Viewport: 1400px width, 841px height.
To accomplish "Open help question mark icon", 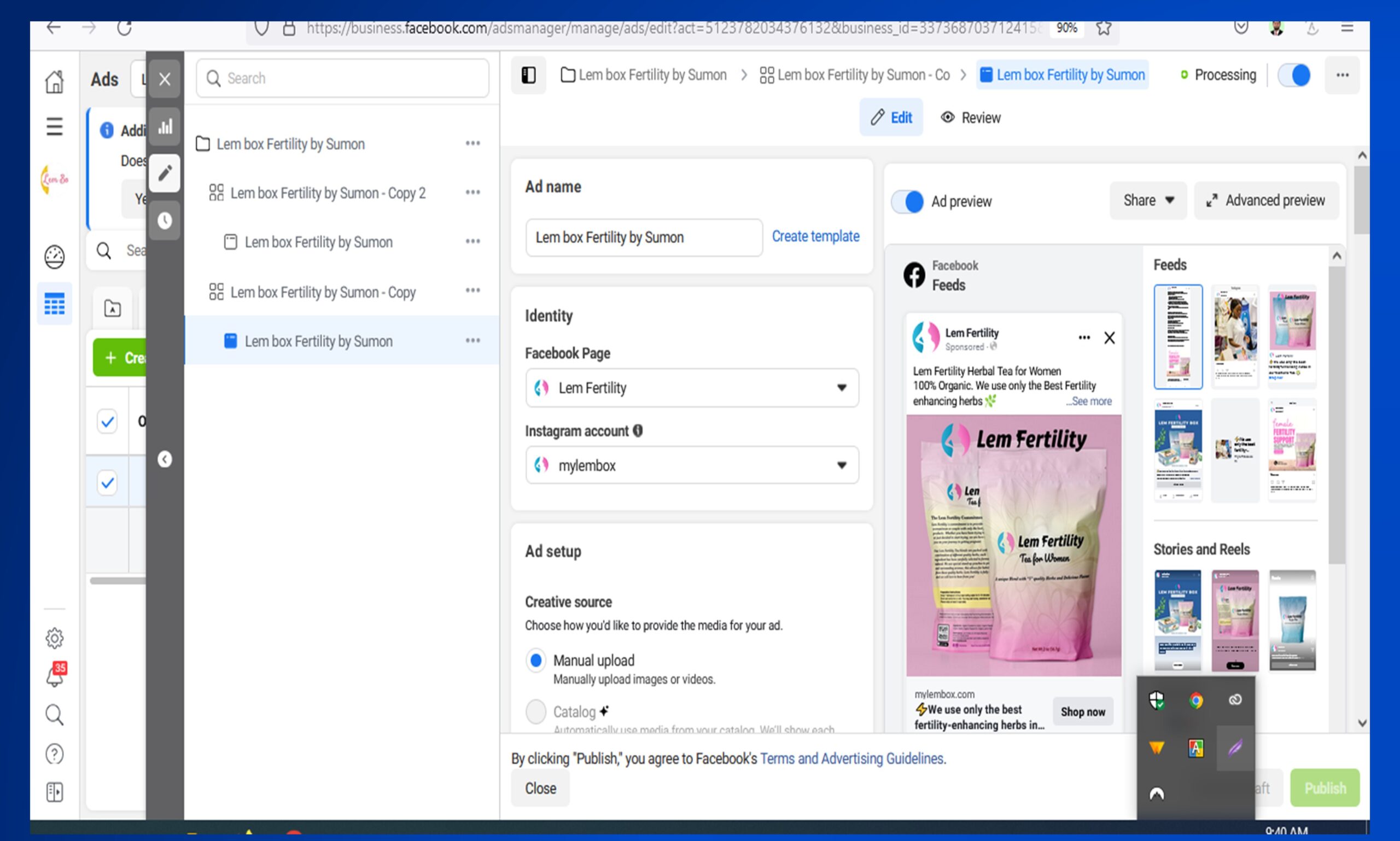I will tap(54, 754).
